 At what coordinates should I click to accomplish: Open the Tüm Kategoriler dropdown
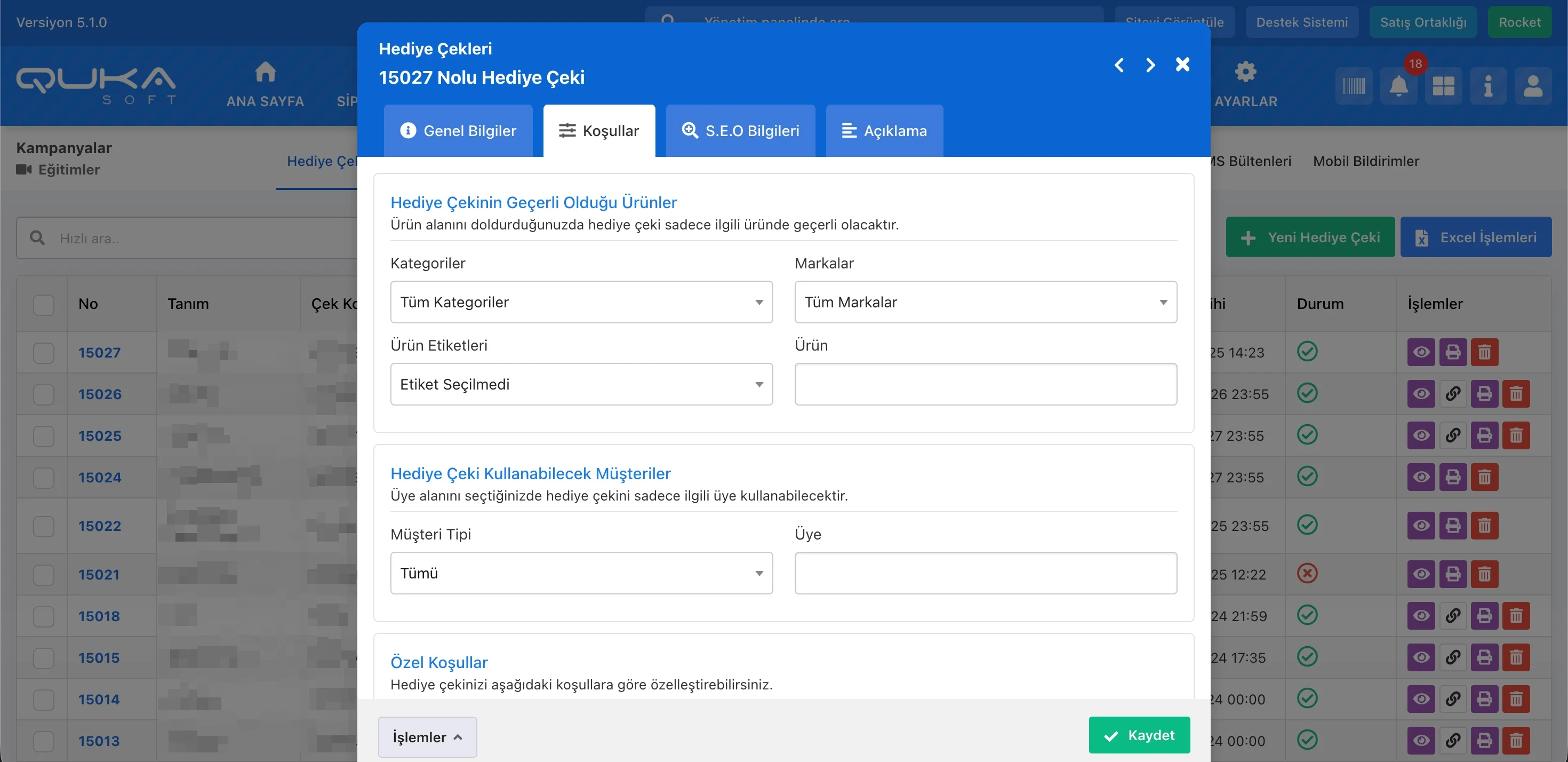[x=581, y=302]
